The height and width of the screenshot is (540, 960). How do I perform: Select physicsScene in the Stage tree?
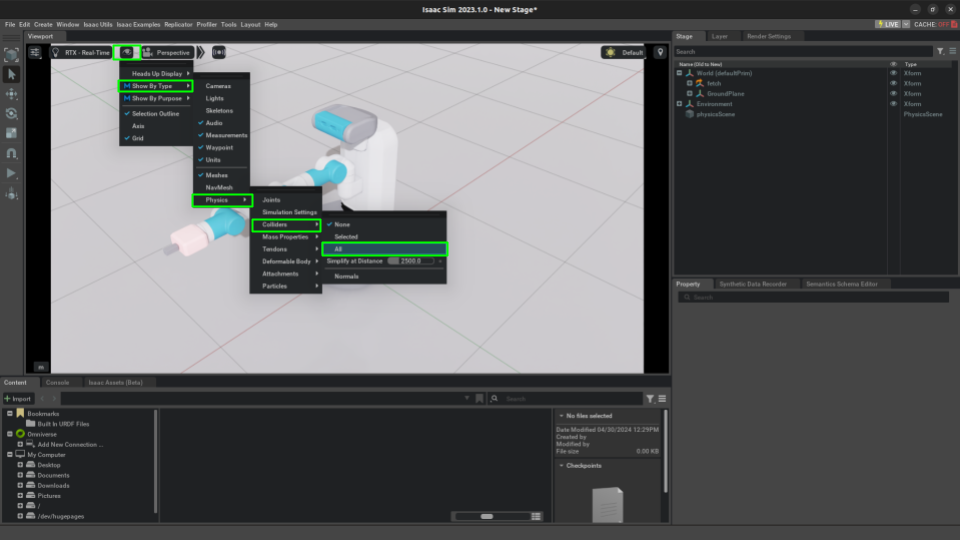(x=715, y=114)
